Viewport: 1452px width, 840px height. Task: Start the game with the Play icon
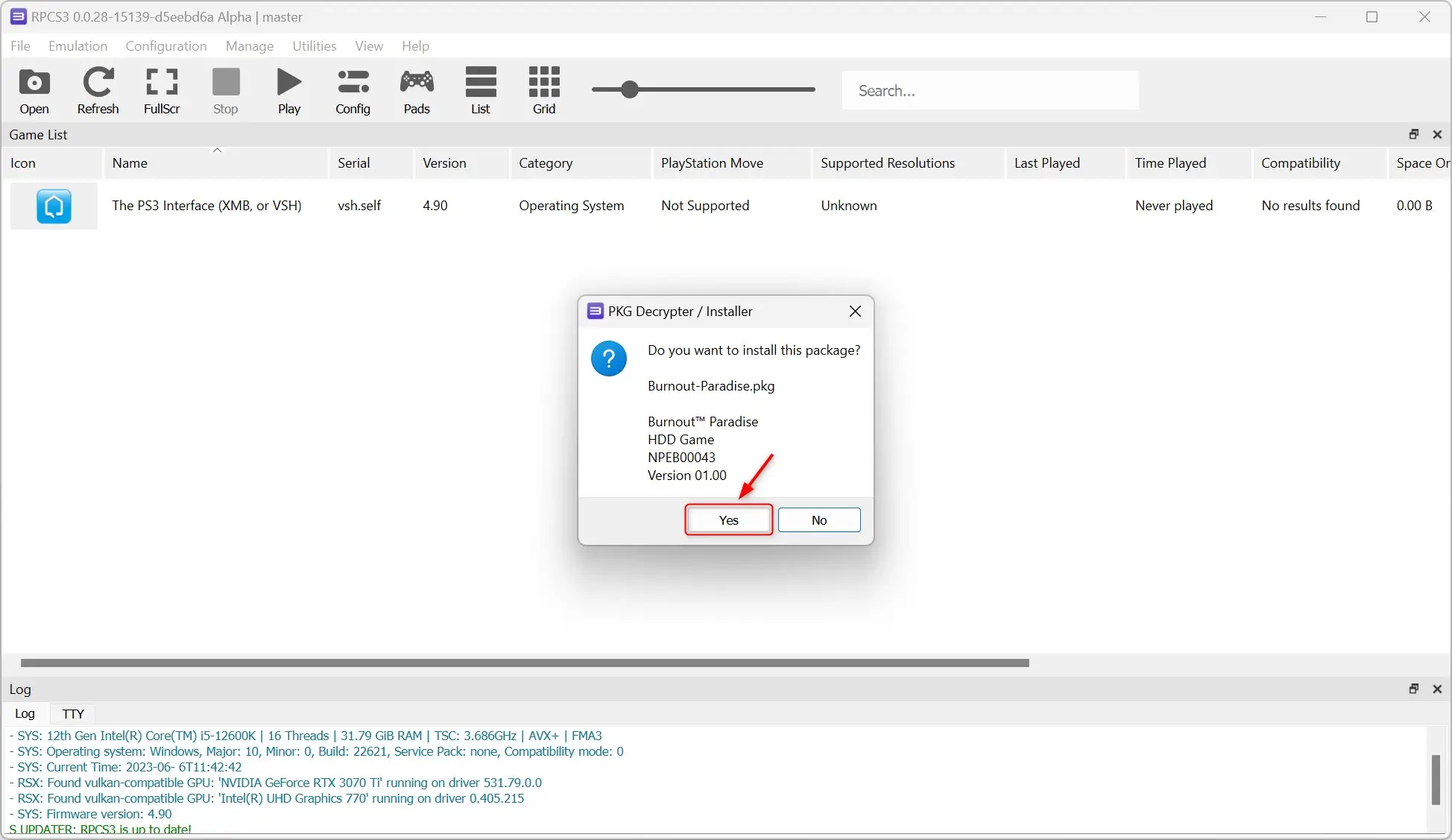[x=289, y=90]
